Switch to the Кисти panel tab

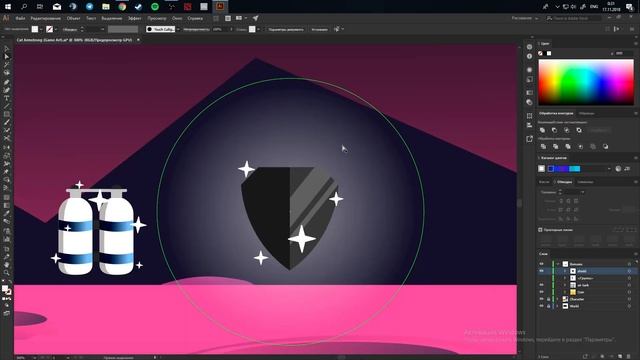pos(544,182)
